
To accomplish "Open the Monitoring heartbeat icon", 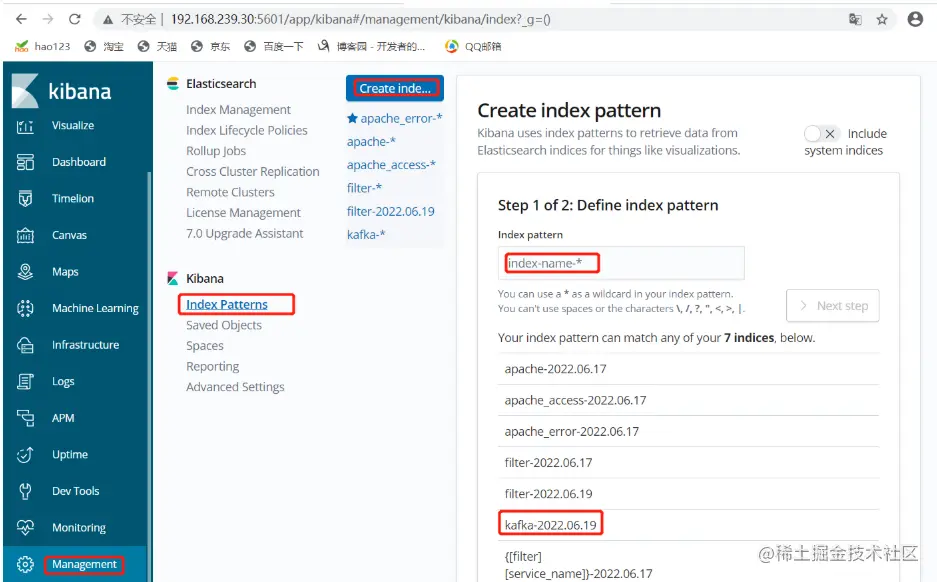I will (25, 528).
